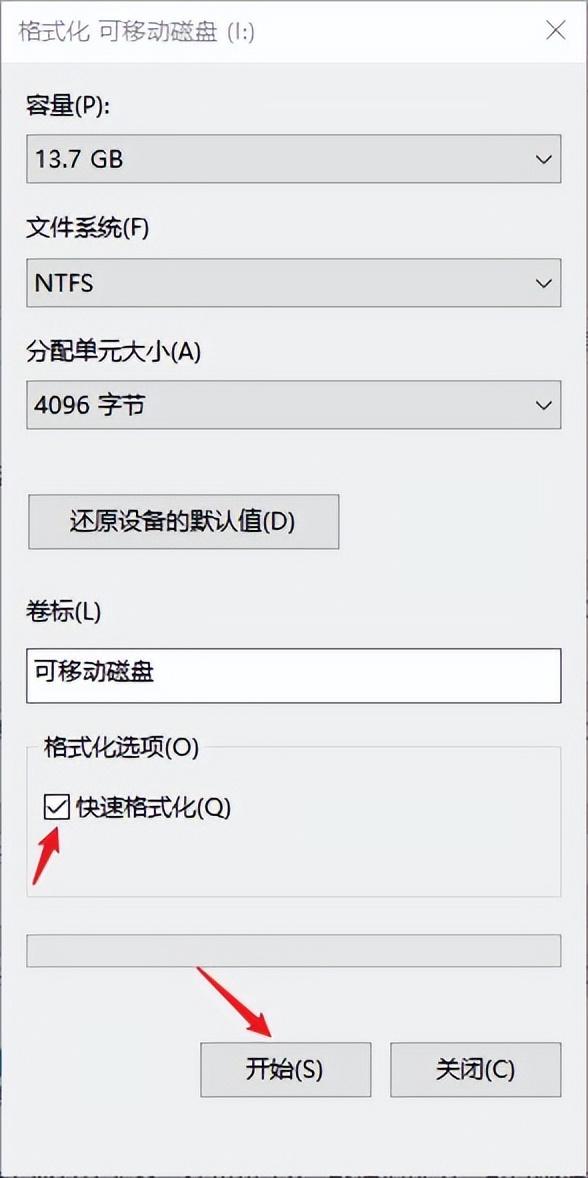Image resolution: width=588 pixels, height=1178 pixels.
Task: Click the 关闭 (Close) button
Action: tap(477, 1069)
